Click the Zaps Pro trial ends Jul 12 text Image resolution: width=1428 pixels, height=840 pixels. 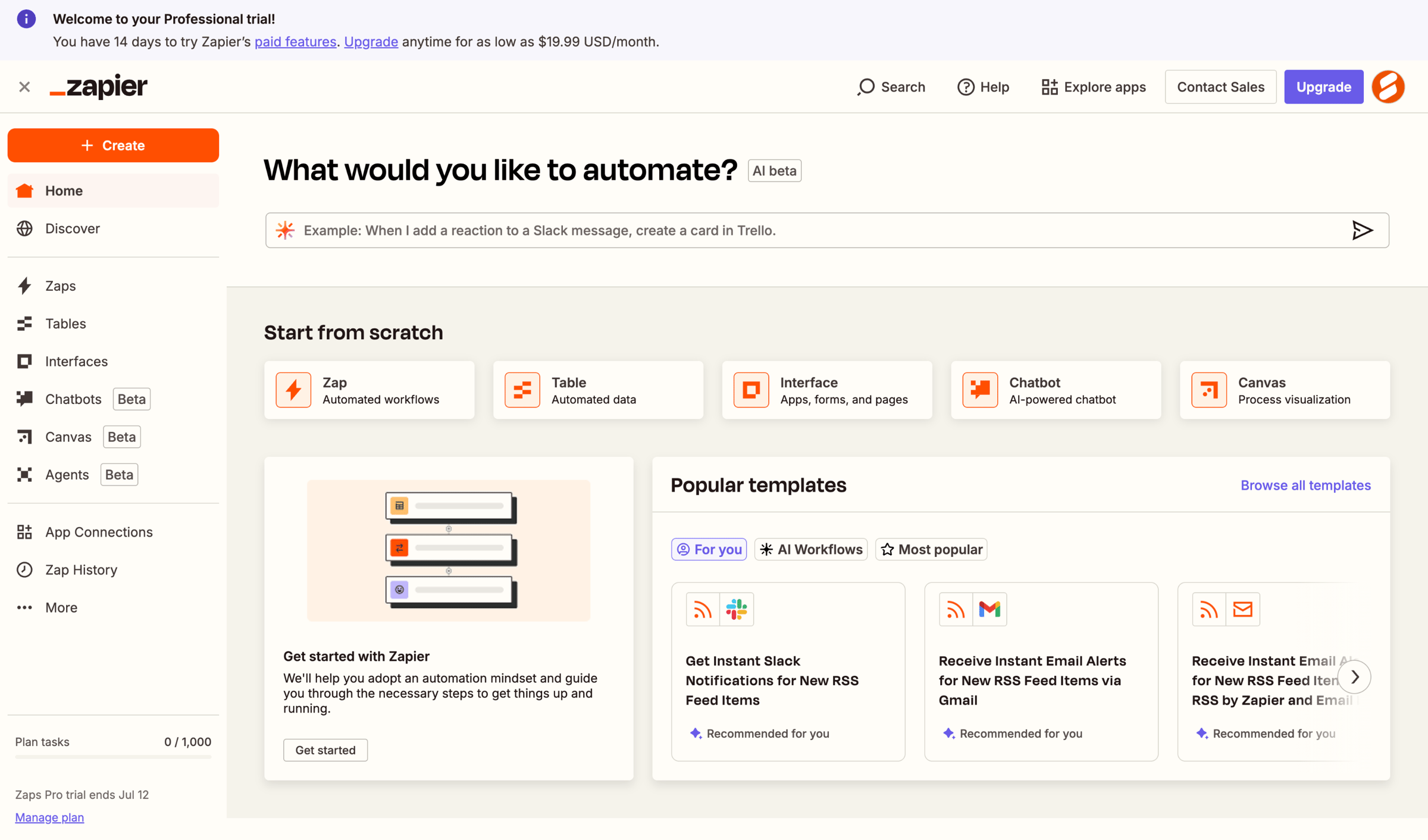[82, 795]
